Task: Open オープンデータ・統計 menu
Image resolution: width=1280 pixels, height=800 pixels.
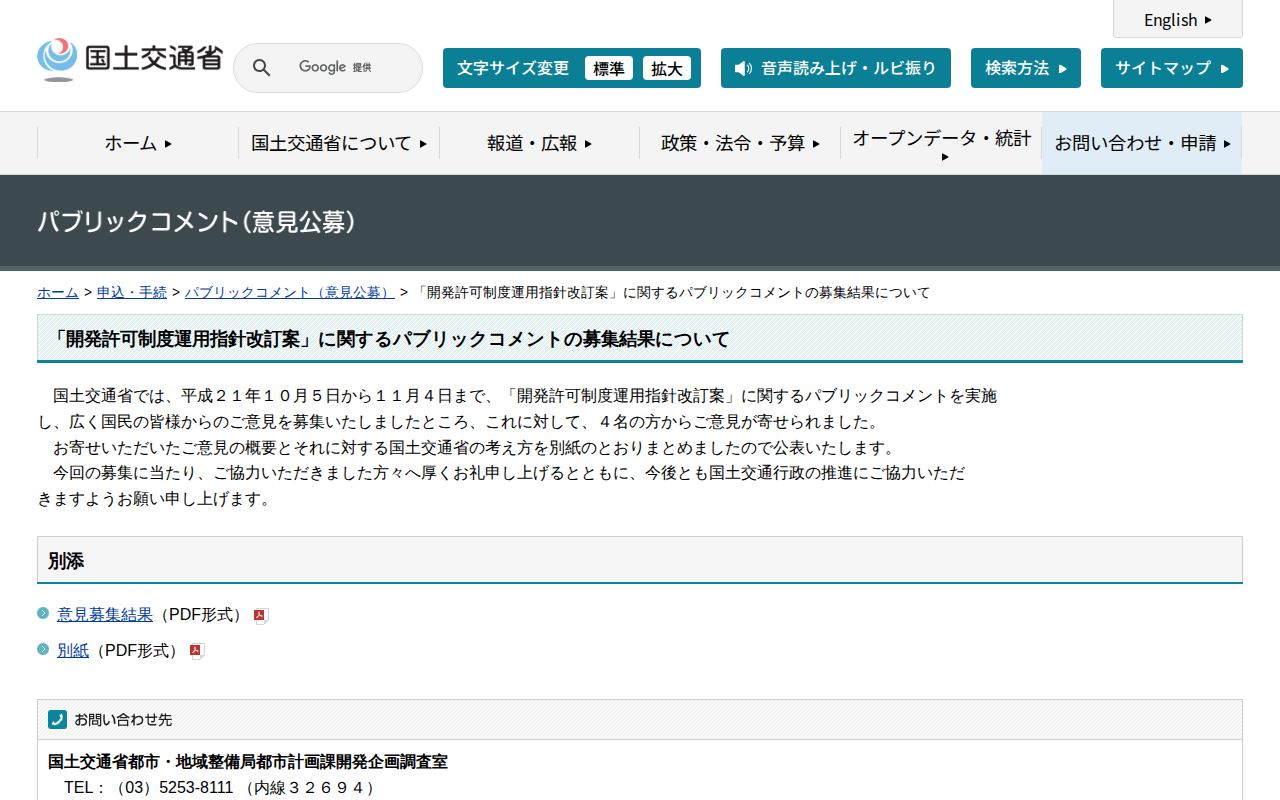Action: [x=941, y=143]
